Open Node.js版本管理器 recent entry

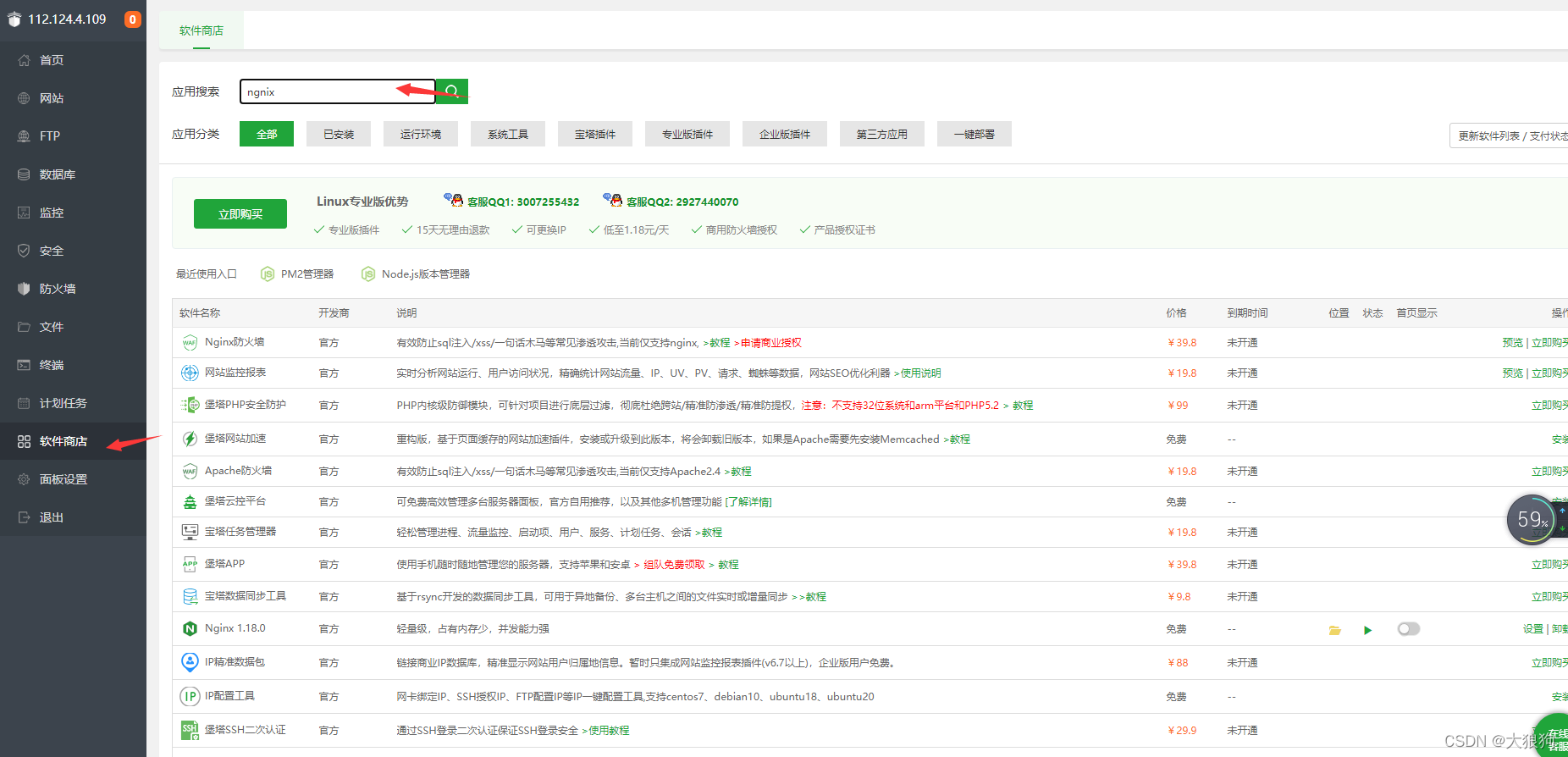[x=415, y=274]
